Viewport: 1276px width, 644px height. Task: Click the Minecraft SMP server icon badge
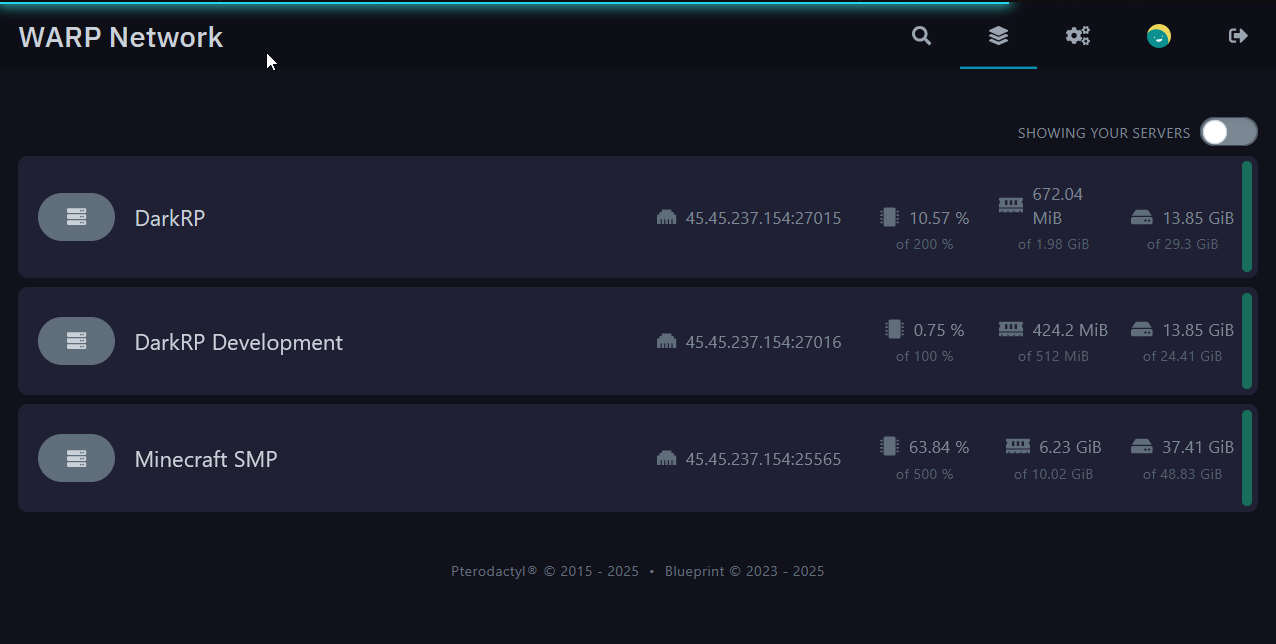[x=76, y=458]
